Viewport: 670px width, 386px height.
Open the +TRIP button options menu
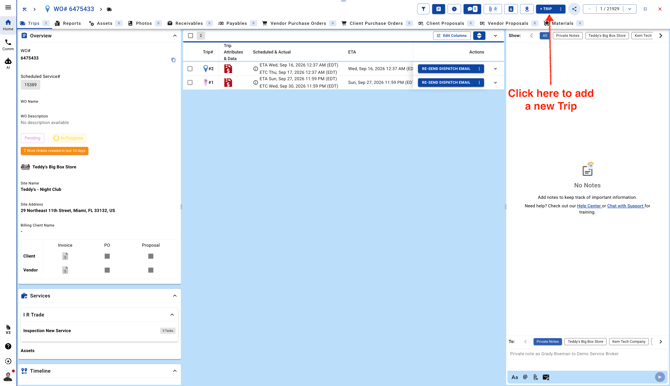pyautogui.click(x=561, y=9)
